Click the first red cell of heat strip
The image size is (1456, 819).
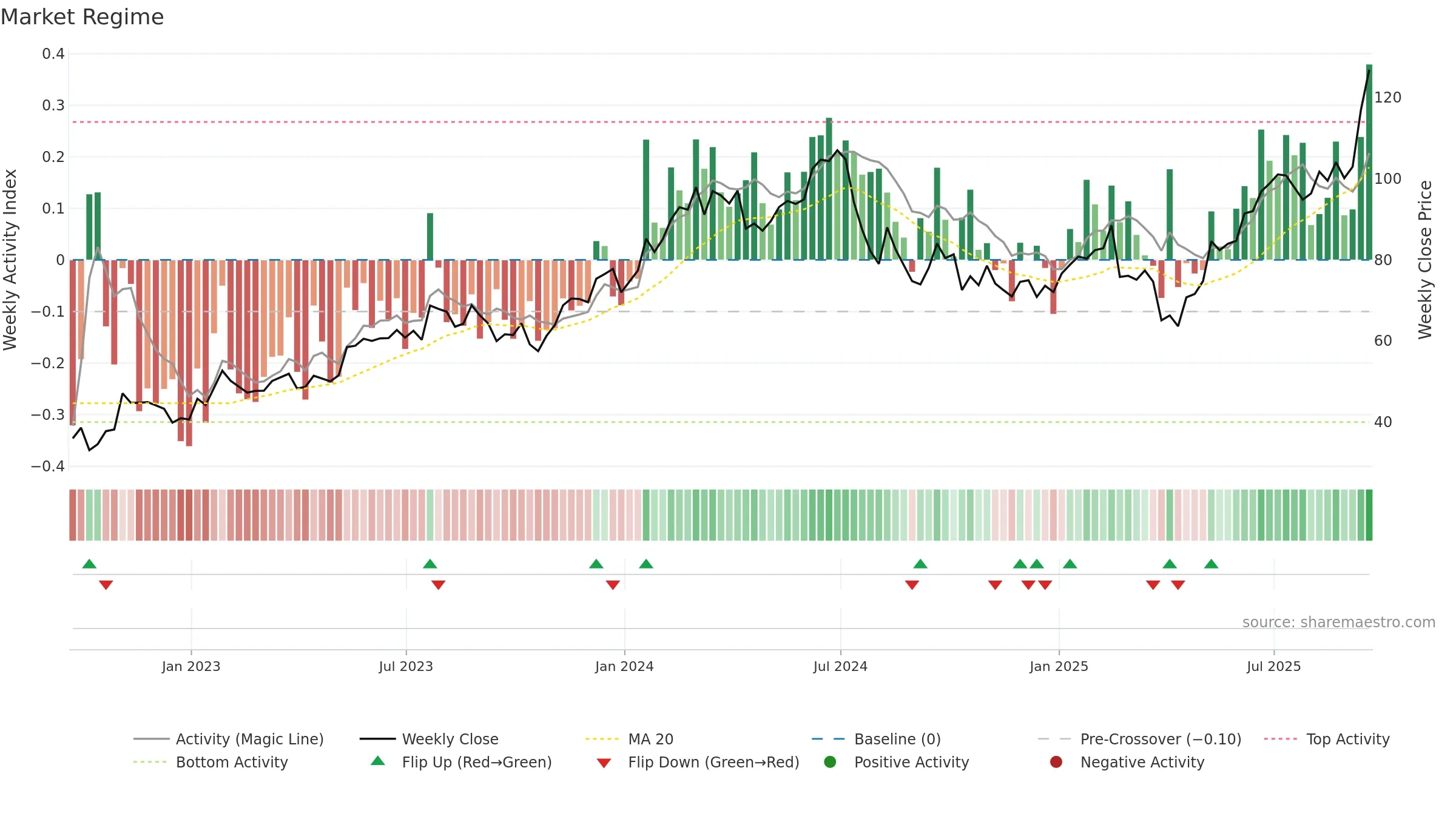[73, 515]
